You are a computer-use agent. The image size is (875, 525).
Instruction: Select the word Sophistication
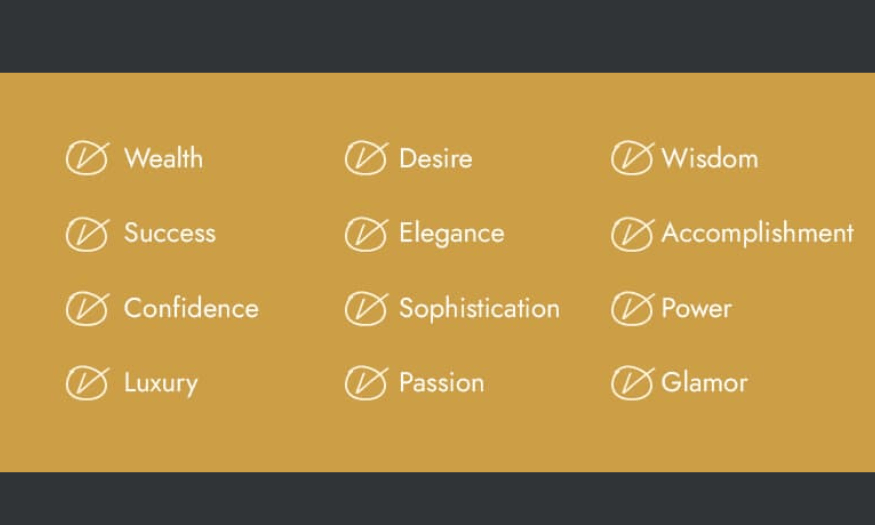pyautogui.click(x=479, y=310)
